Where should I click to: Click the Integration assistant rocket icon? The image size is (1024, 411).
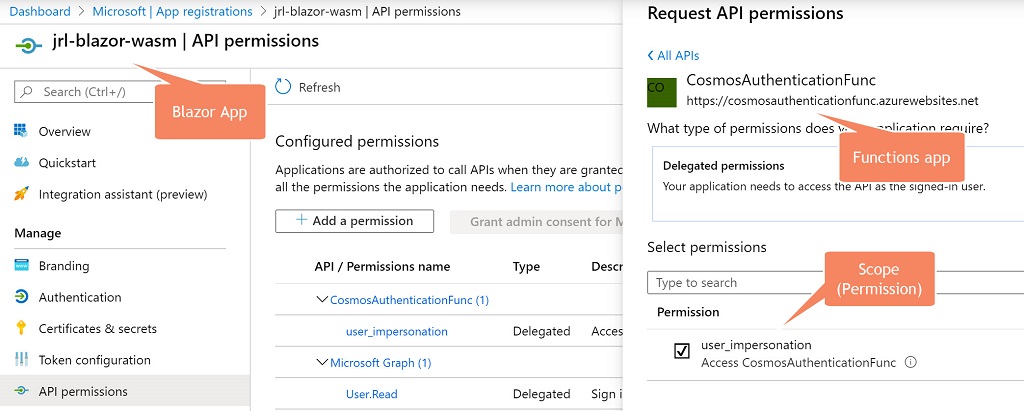pos(21,193)
